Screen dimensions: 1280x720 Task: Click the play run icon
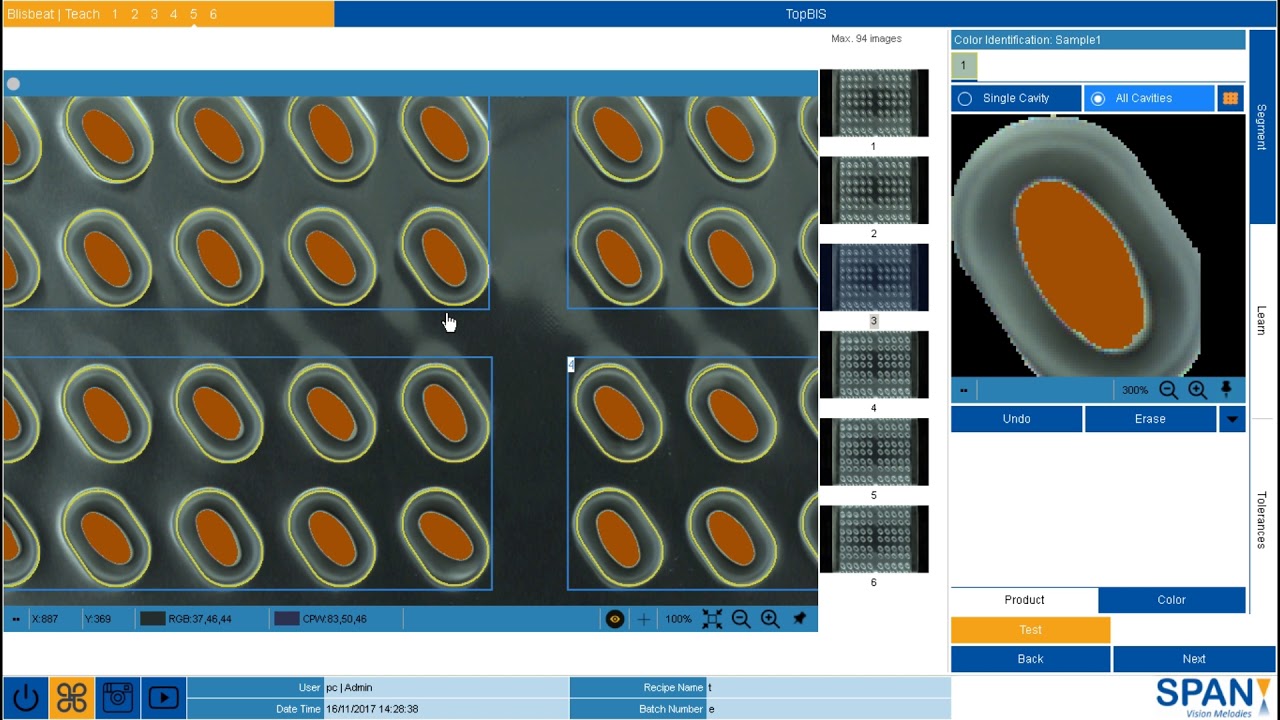pyautogui.click(x=163, y=697)
